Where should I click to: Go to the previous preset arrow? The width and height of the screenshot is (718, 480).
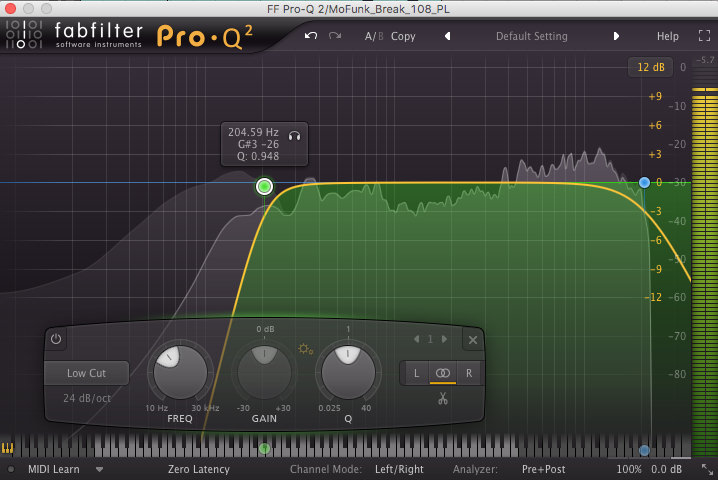click(447, 36)
